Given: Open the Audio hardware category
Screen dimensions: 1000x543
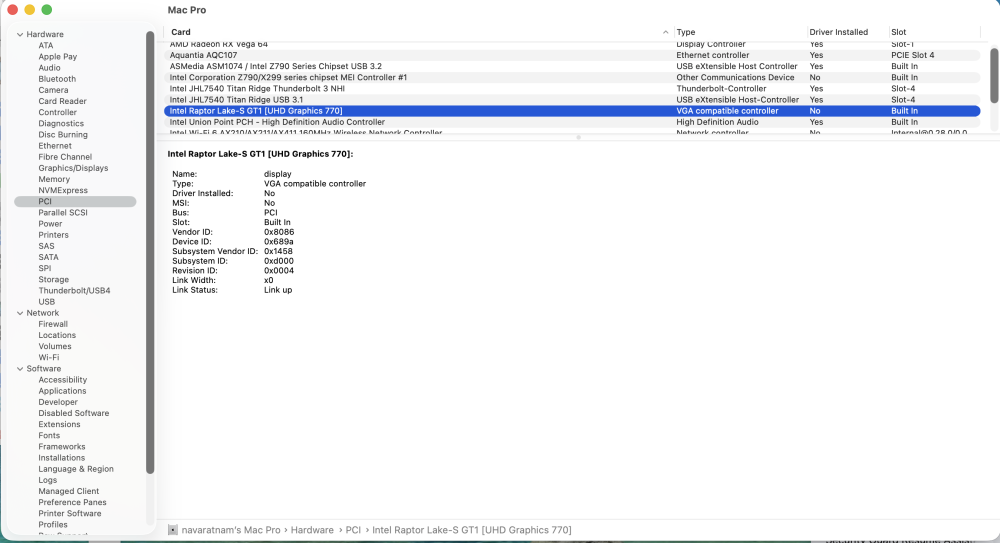Looking at the screenshot, I should coord(49,68).
